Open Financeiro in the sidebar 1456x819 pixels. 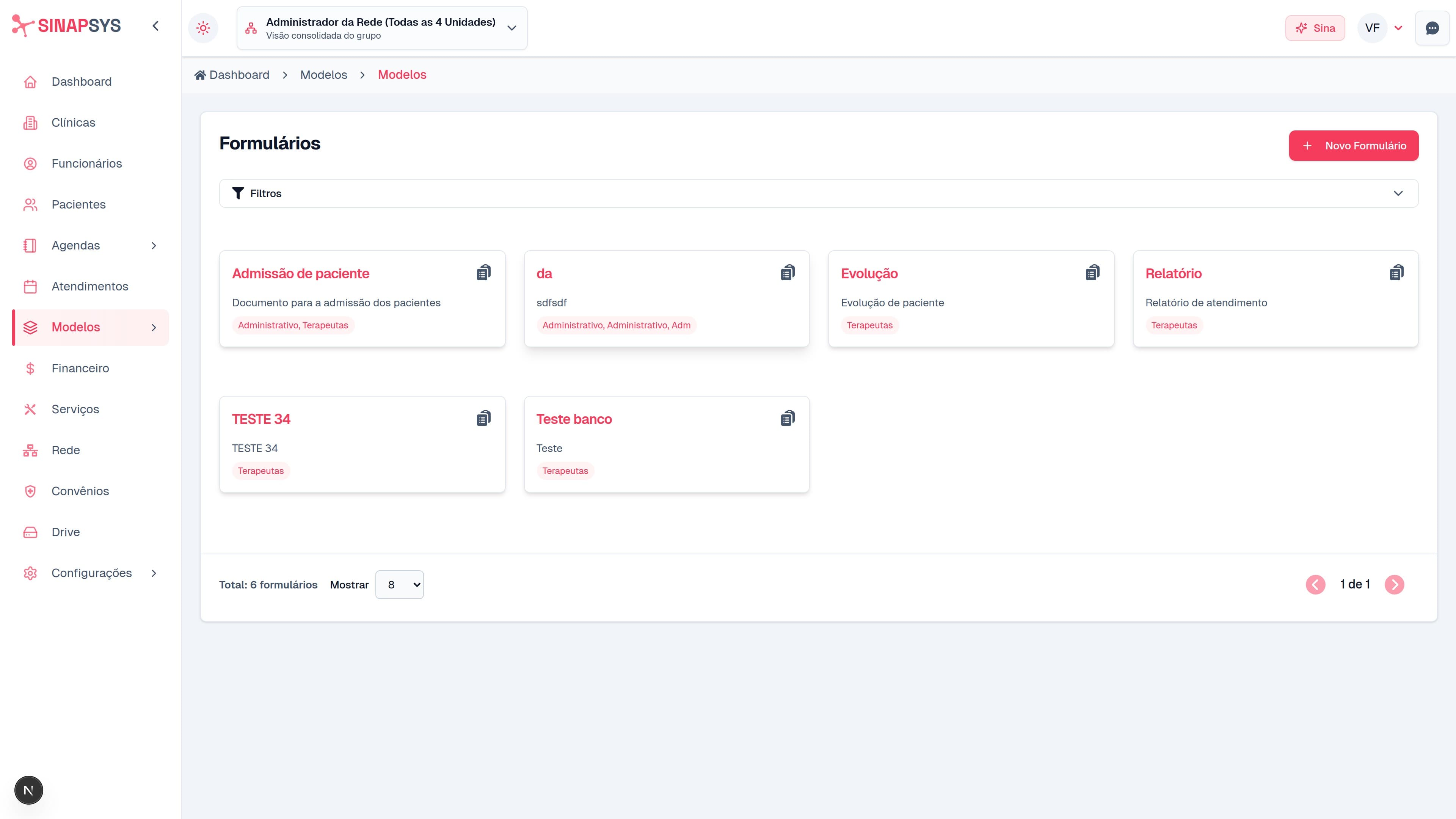(80, 368)
